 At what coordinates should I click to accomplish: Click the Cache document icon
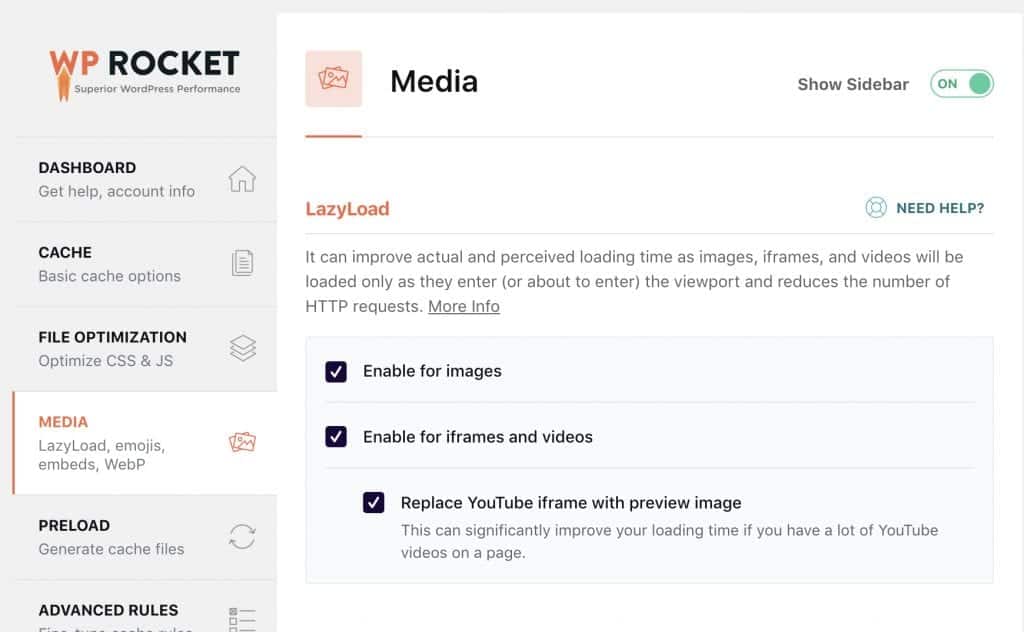(242, 263)
